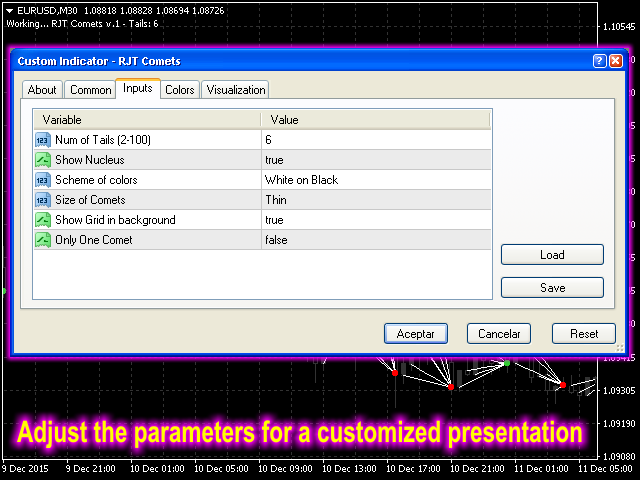Click the 1.09305 price label on the chart axis
640x480 pixels.
coord(619,391)
